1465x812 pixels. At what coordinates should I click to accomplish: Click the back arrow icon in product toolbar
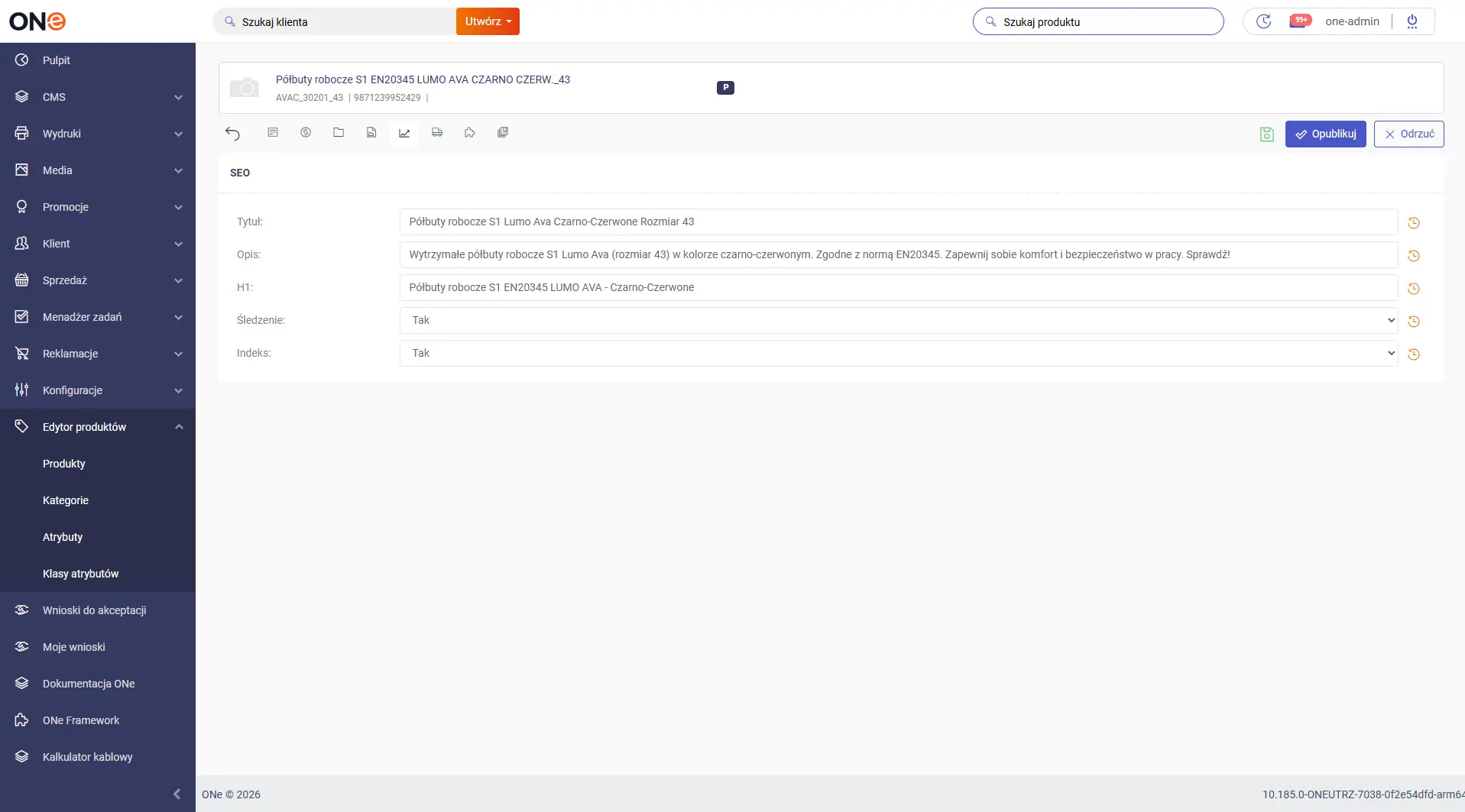pyautogui.click(x=232, y=134)
